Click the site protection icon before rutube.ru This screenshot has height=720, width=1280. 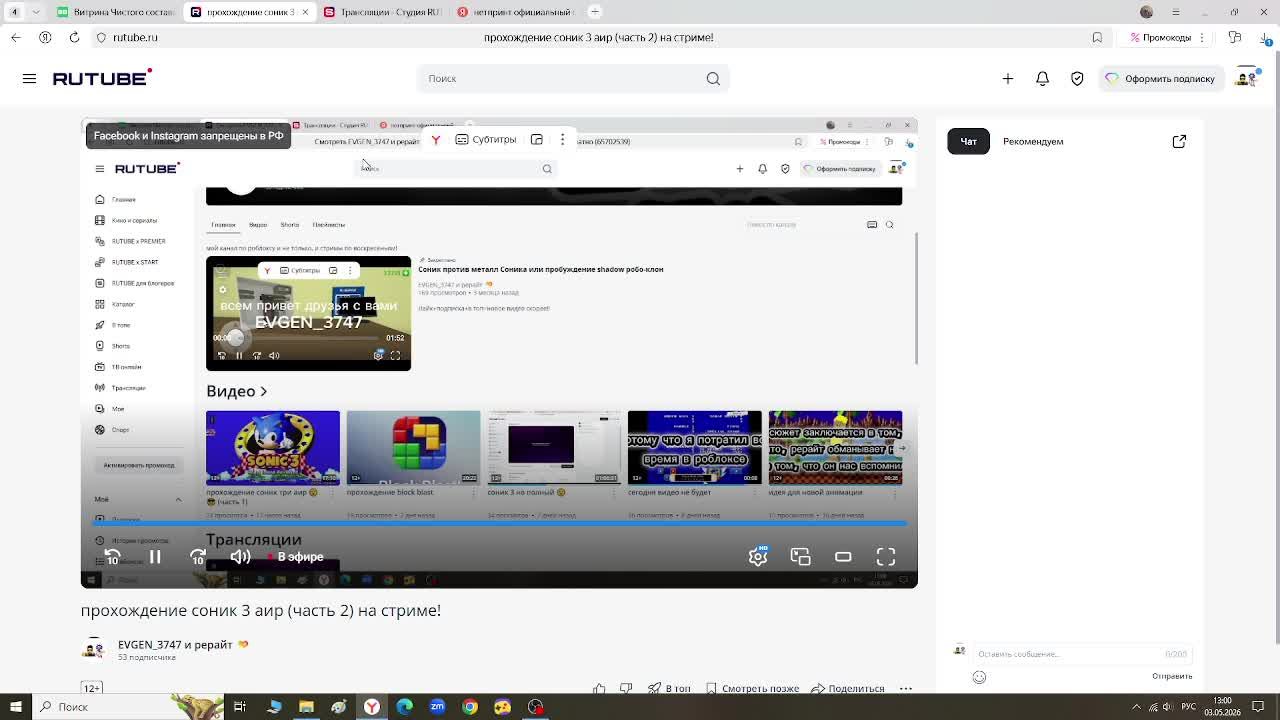pos(101,37)
